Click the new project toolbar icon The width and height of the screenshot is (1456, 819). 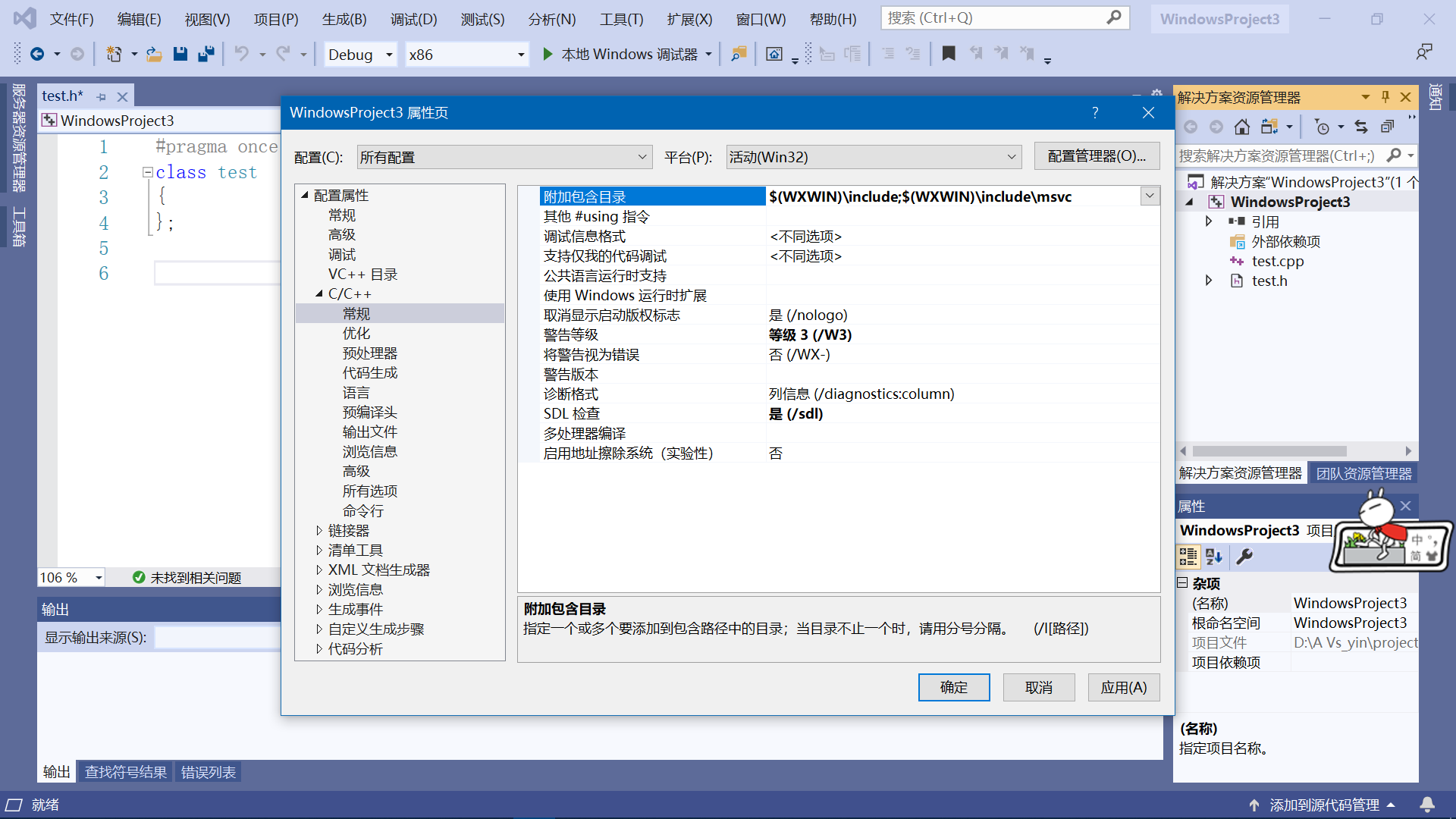click(x=114, y=54)
